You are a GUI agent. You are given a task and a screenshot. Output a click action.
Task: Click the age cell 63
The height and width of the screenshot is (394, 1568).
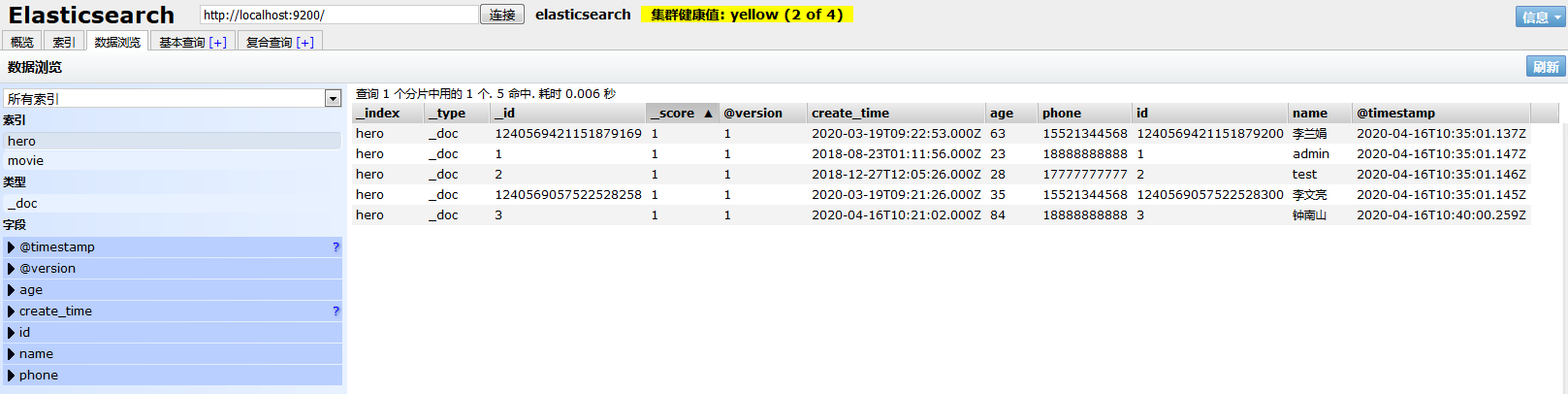(998, 134)
